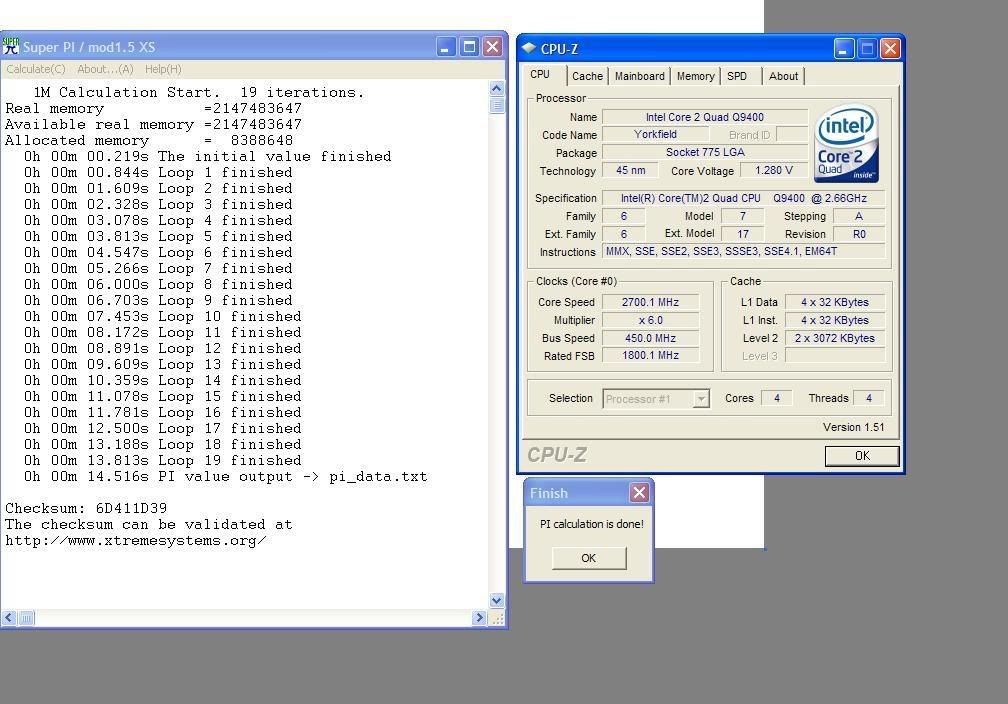Minimize the Super PI window
The height and width of the screenshot is (704, 1008).
pos(446,47)
